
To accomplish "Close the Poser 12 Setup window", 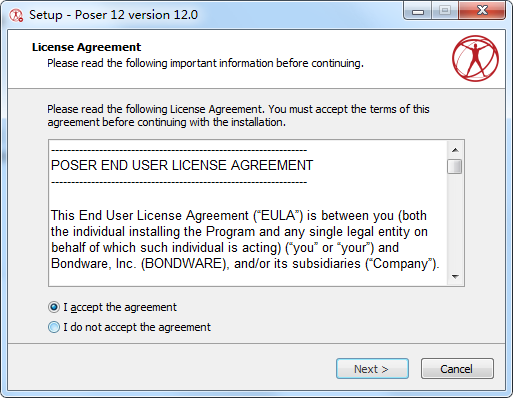I will click(x=482, y=11).
